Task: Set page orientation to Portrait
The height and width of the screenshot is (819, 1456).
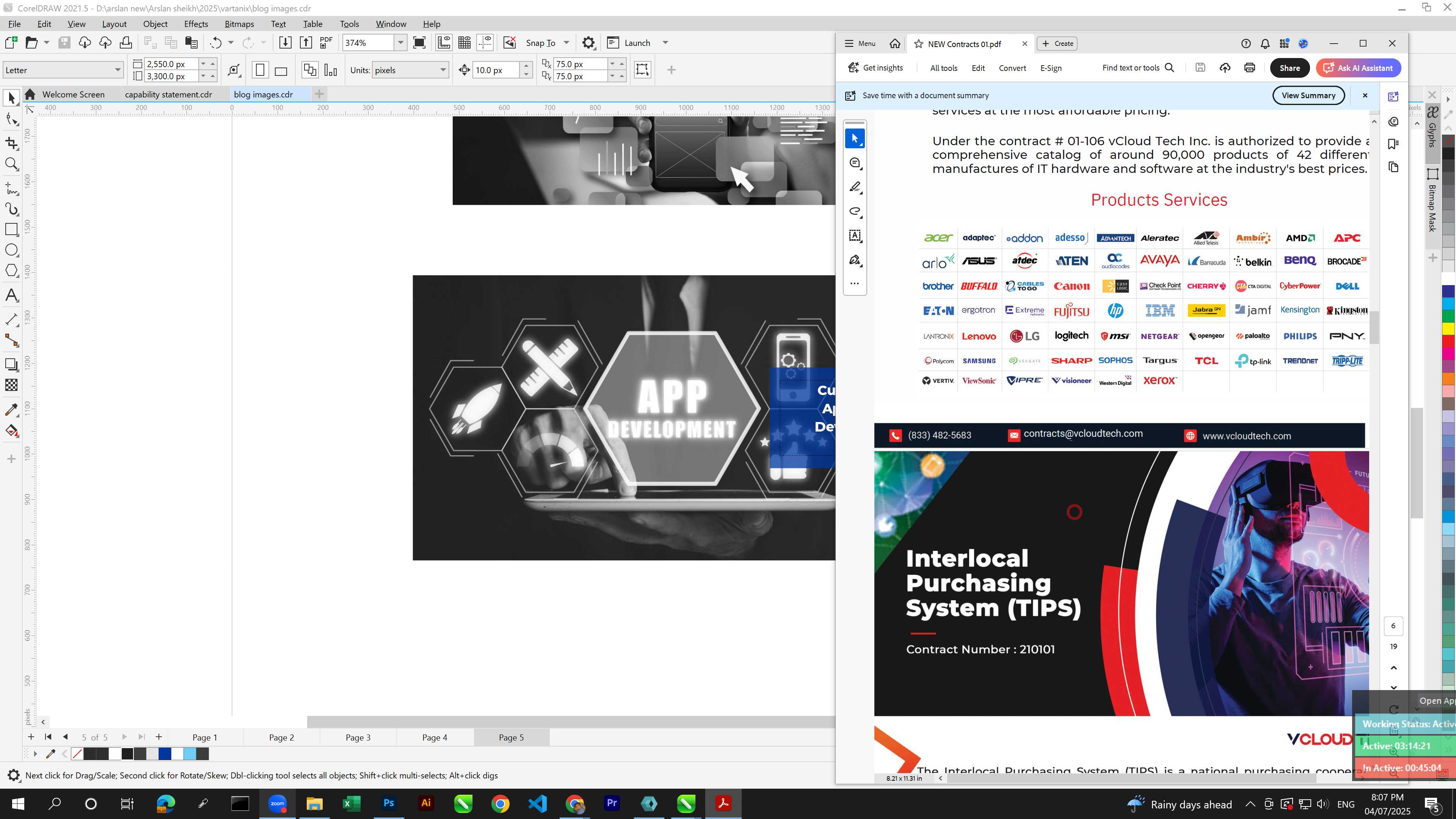Action: click(260, 70)
